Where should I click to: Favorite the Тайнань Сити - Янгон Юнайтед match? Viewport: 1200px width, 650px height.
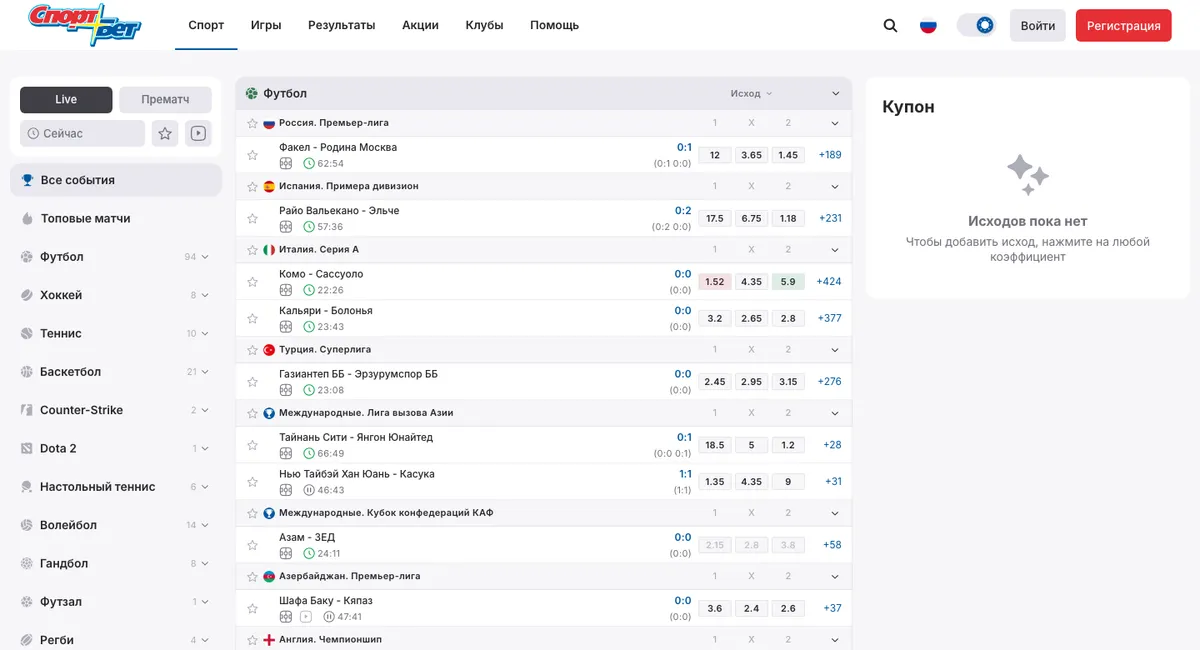point(253,445)
